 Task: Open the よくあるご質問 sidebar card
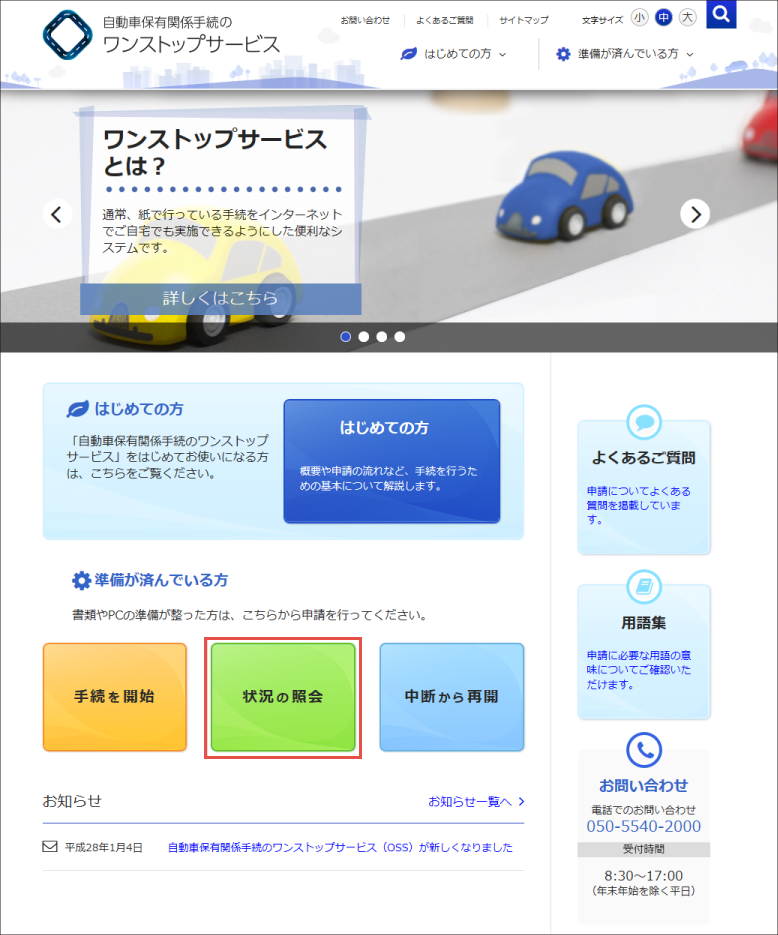644,488
